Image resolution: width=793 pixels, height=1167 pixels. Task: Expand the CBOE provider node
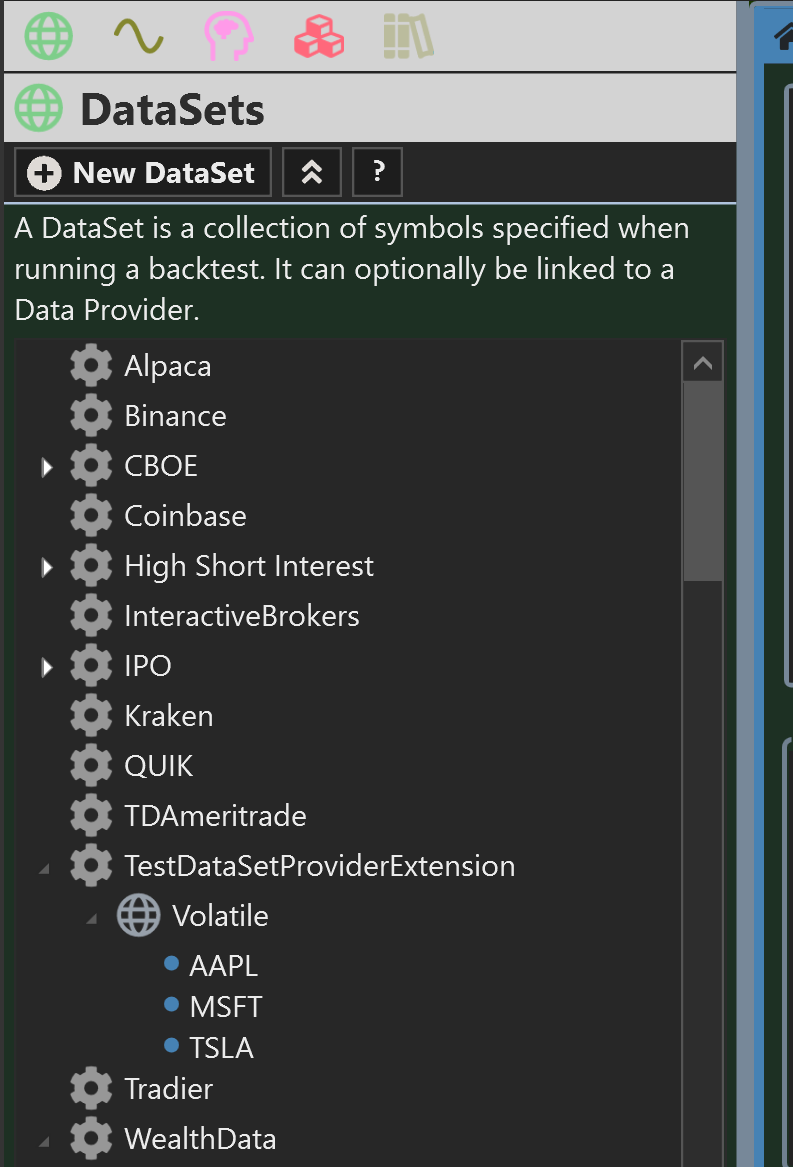click(47, 465)
